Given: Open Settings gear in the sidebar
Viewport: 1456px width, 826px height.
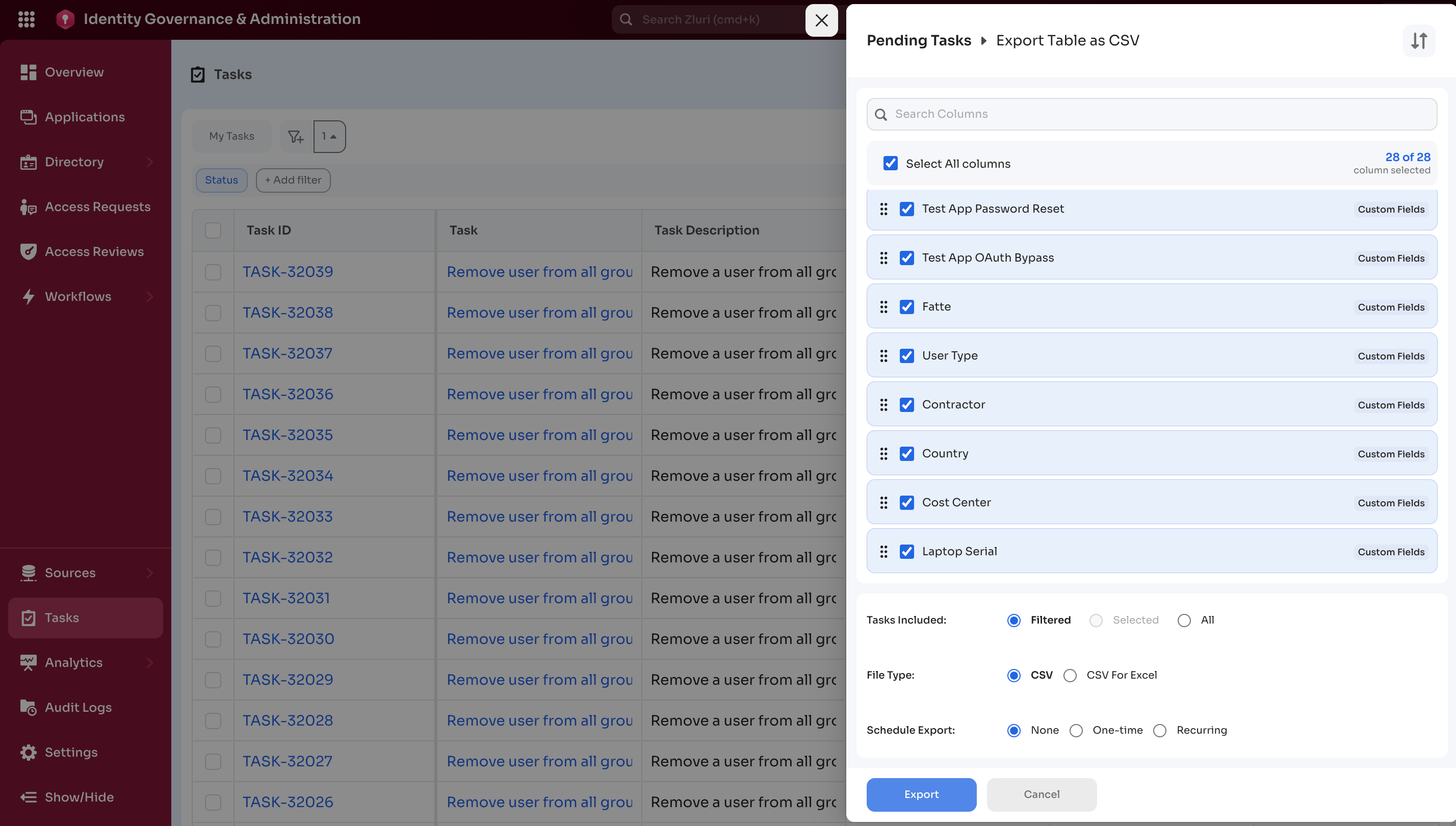Looking at the screenshot, I should tap(29, 752).
